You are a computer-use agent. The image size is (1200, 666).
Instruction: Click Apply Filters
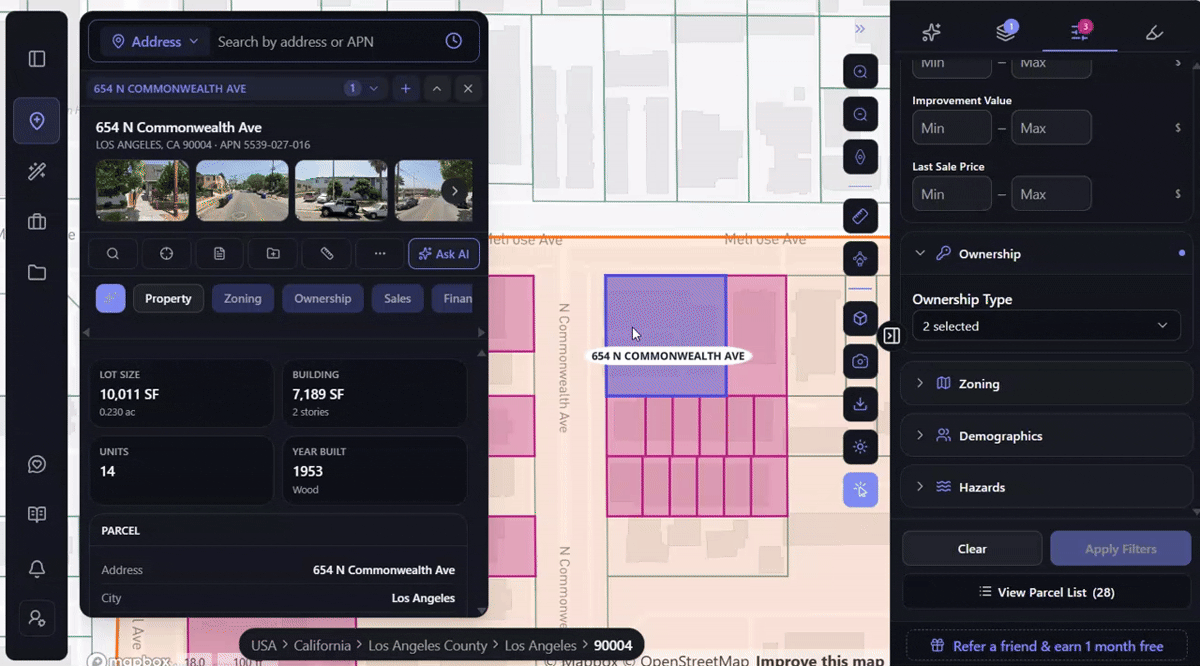pyautogui.click(x=1120, y=549)
